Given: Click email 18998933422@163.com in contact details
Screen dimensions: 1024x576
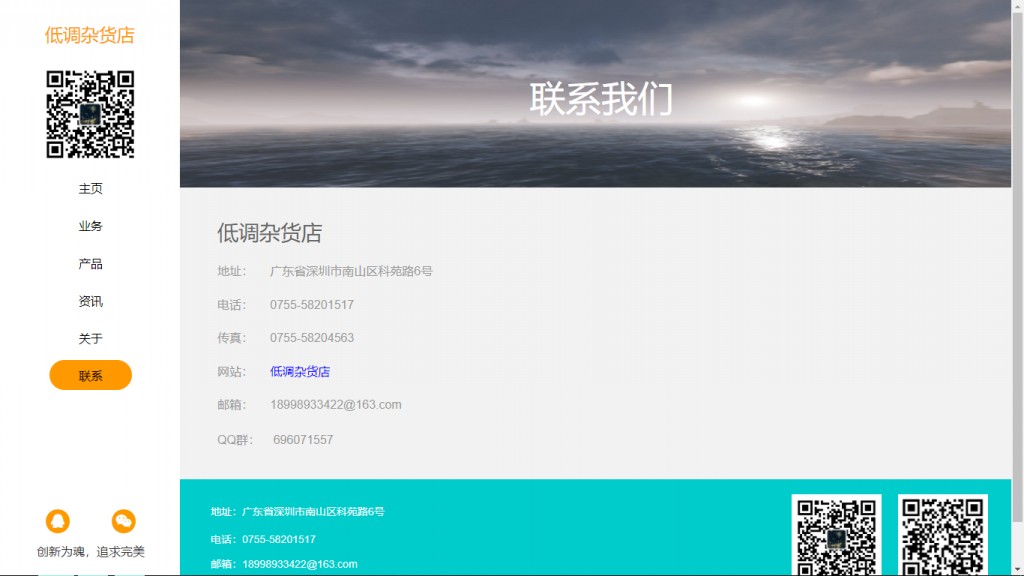Looking at the screenshot, I should pyautogui.click(x=336, y=405).
